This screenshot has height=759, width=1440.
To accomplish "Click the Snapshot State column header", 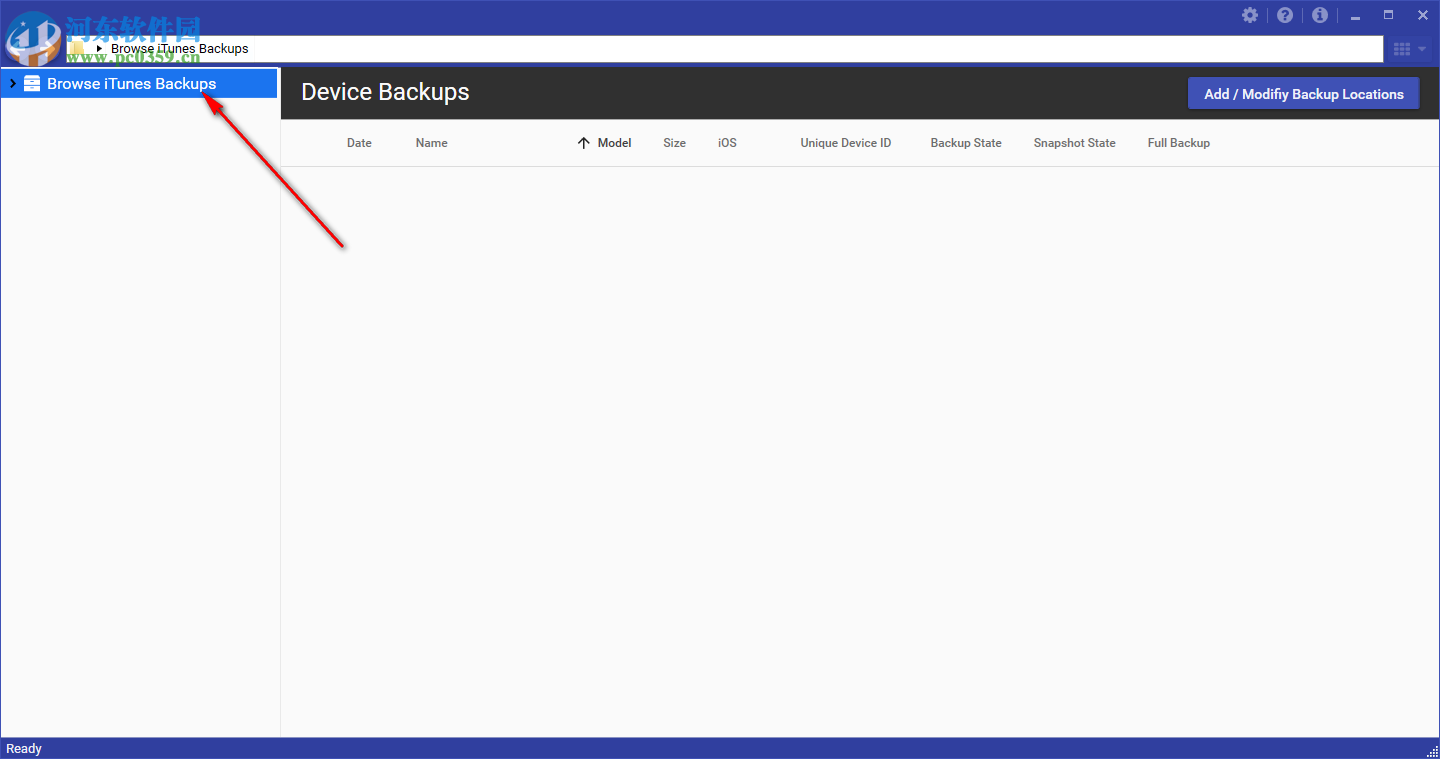I will (x=1075, y=143).
